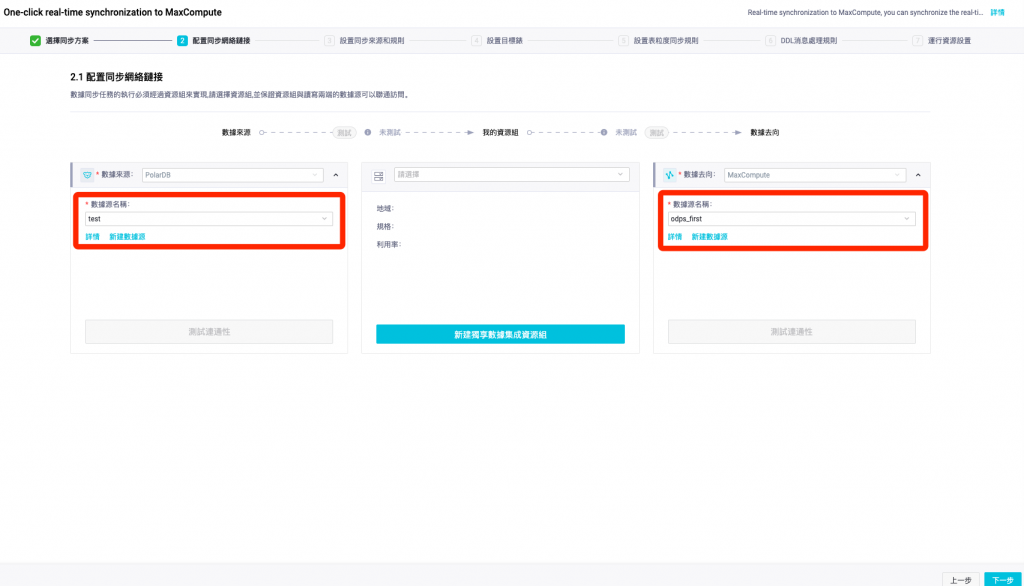Select step 設置目標表
This screenshot has width=1024, height=586.
(x=504, y=41)
